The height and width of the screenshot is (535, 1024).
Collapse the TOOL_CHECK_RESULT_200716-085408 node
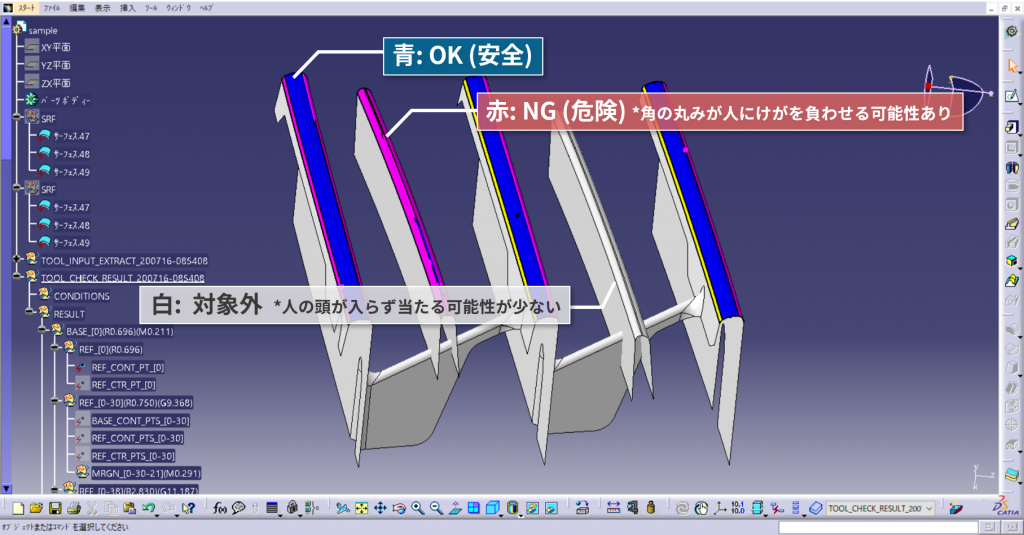click(18, 278)
